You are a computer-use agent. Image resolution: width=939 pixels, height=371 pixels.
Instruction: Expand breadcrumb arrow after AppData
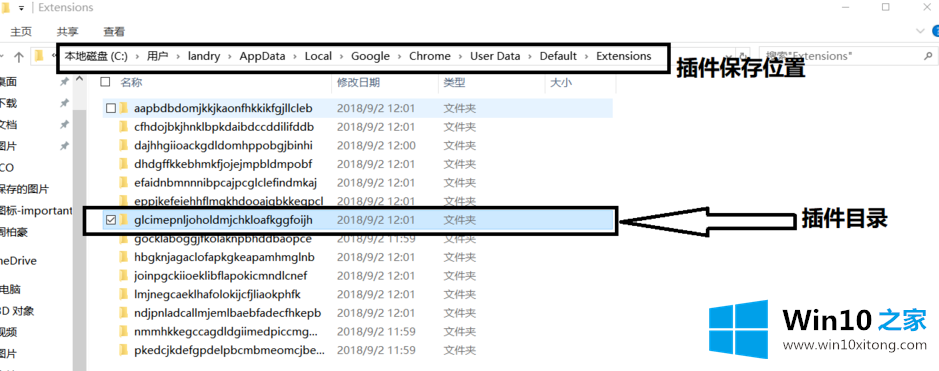[295, 56]
